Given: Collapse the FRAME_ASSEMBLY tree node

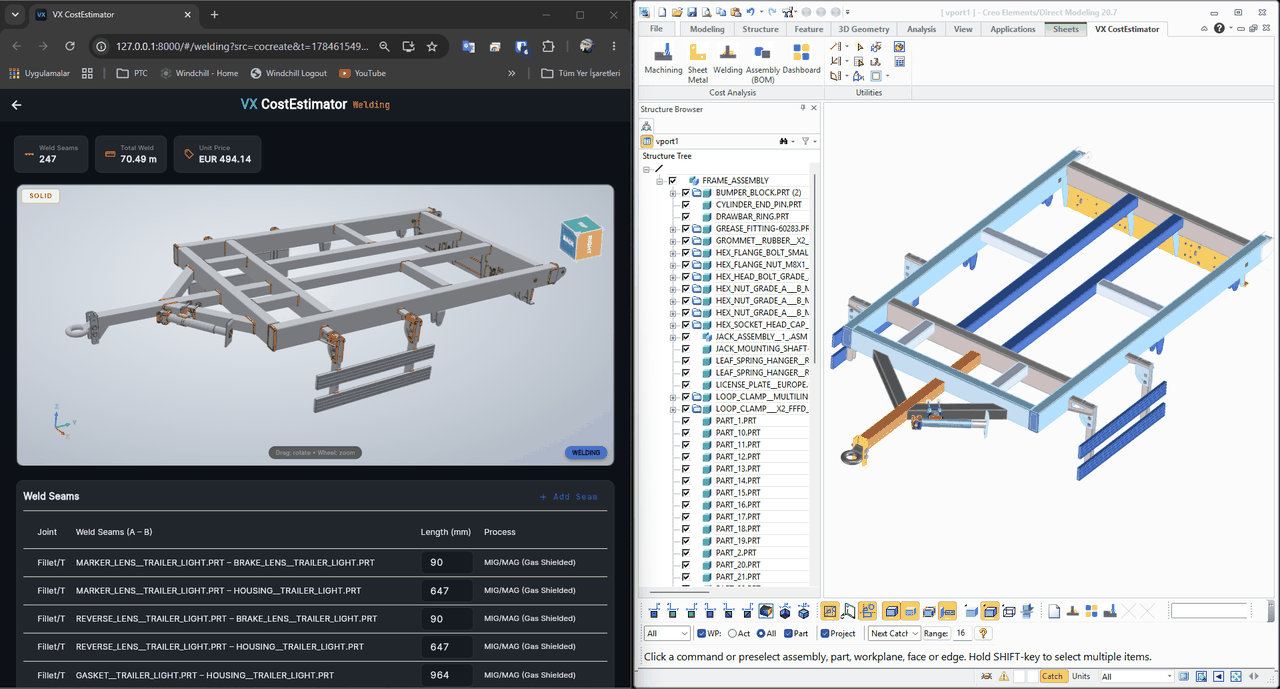Looking at the screenshot, I should click(x=660, y=181).
